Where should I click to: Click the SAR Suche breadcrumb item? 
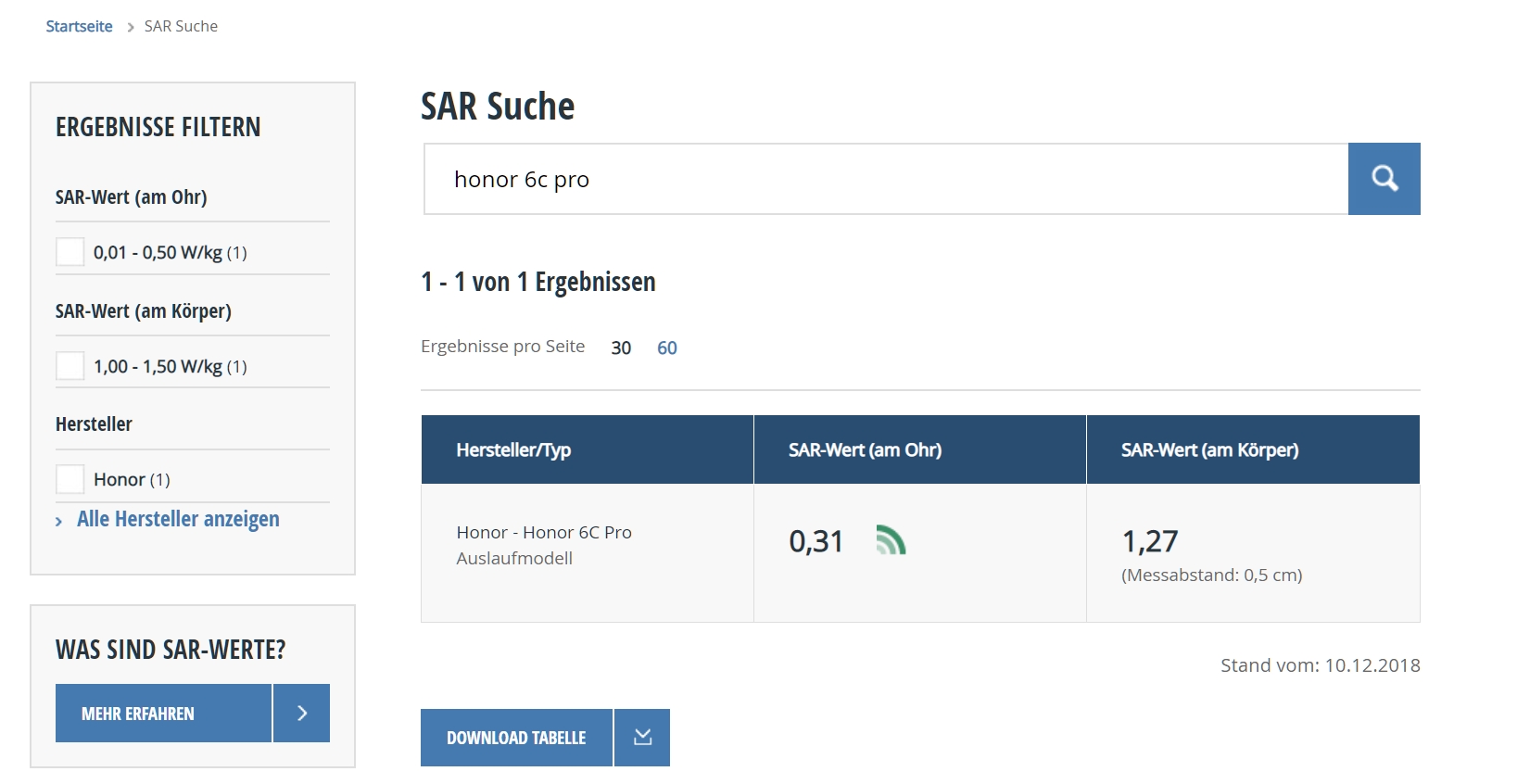click(181, 27)
